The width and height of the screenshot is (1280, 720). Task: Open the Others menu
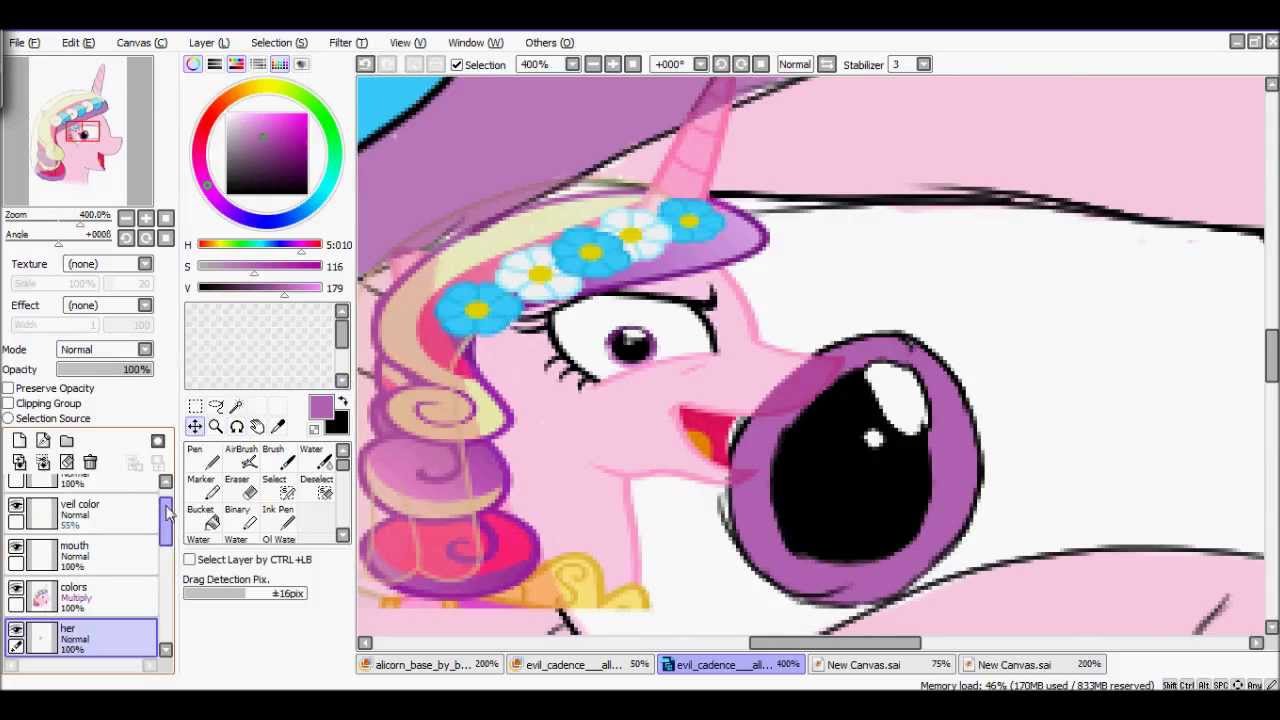pyautogui.click(x=549, y=43)
